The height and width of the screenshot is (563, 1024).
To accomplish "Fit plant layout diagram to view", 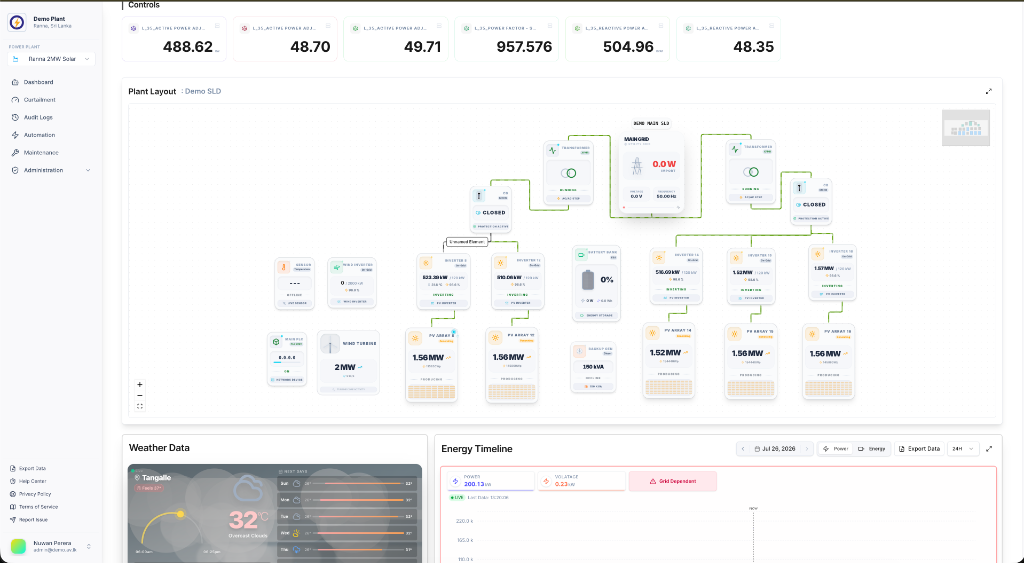I will (140, 406).
